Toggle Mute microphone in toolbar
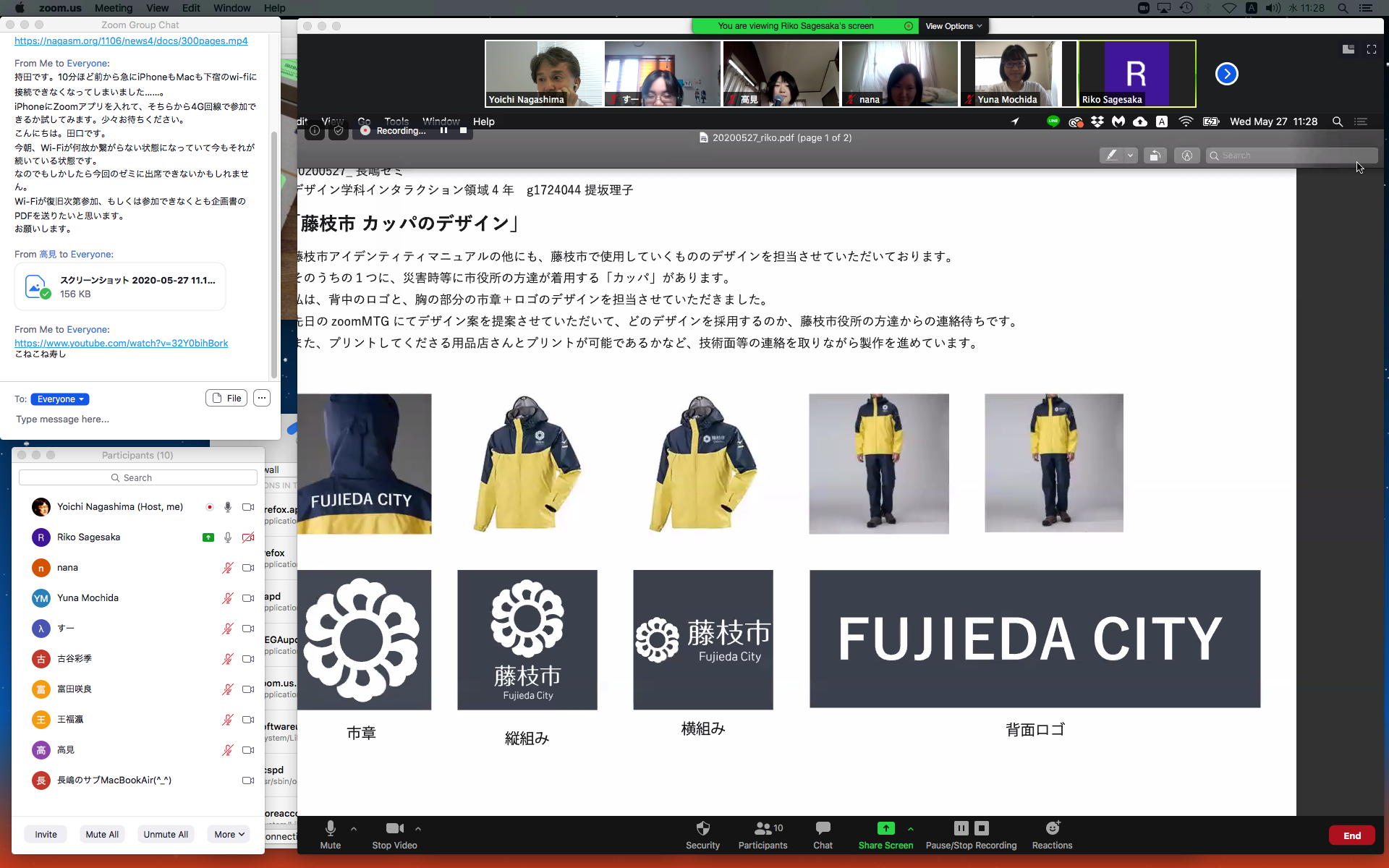The image size is (1389, 868). tap(330, 829)
